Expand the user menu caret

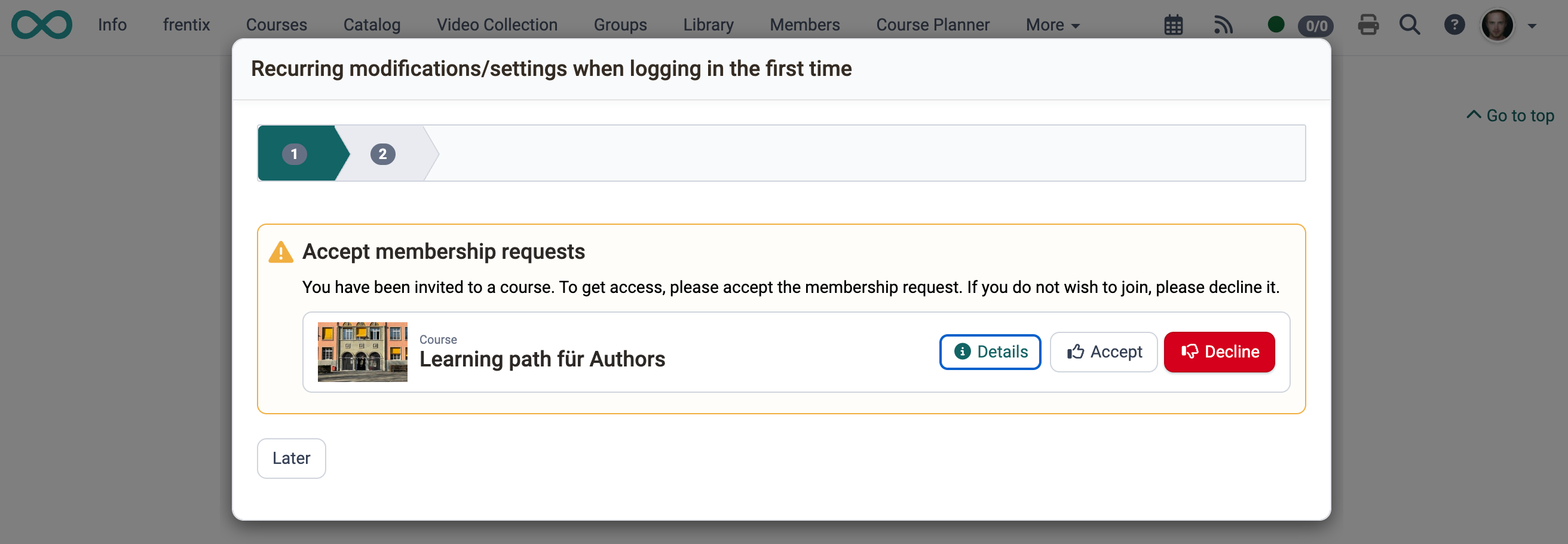[x=1532, y=26]
